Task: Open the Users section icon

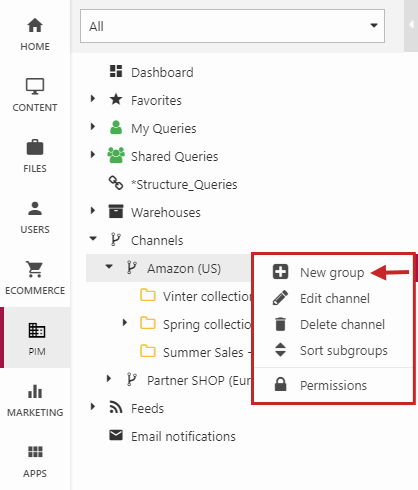Action: [35, 208]
